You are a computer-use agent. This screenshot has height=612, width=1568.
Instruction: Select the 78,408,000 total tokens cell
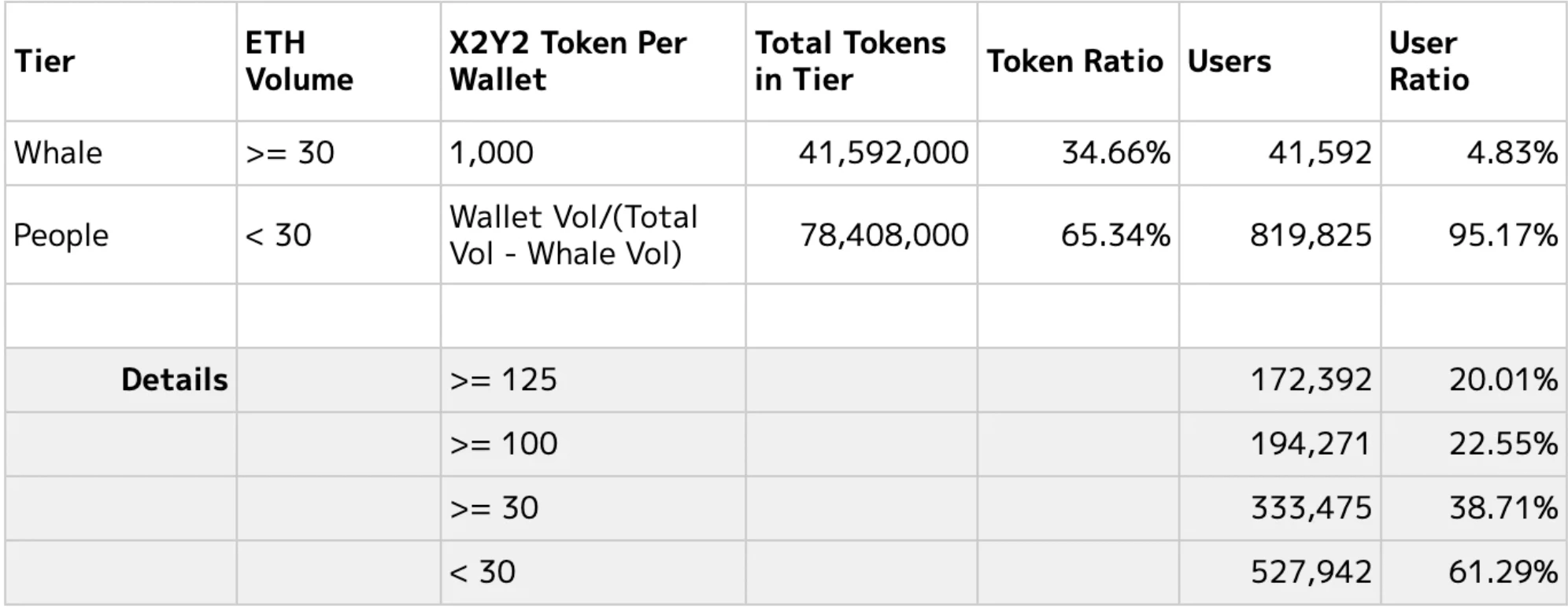(x=884, y=235)
